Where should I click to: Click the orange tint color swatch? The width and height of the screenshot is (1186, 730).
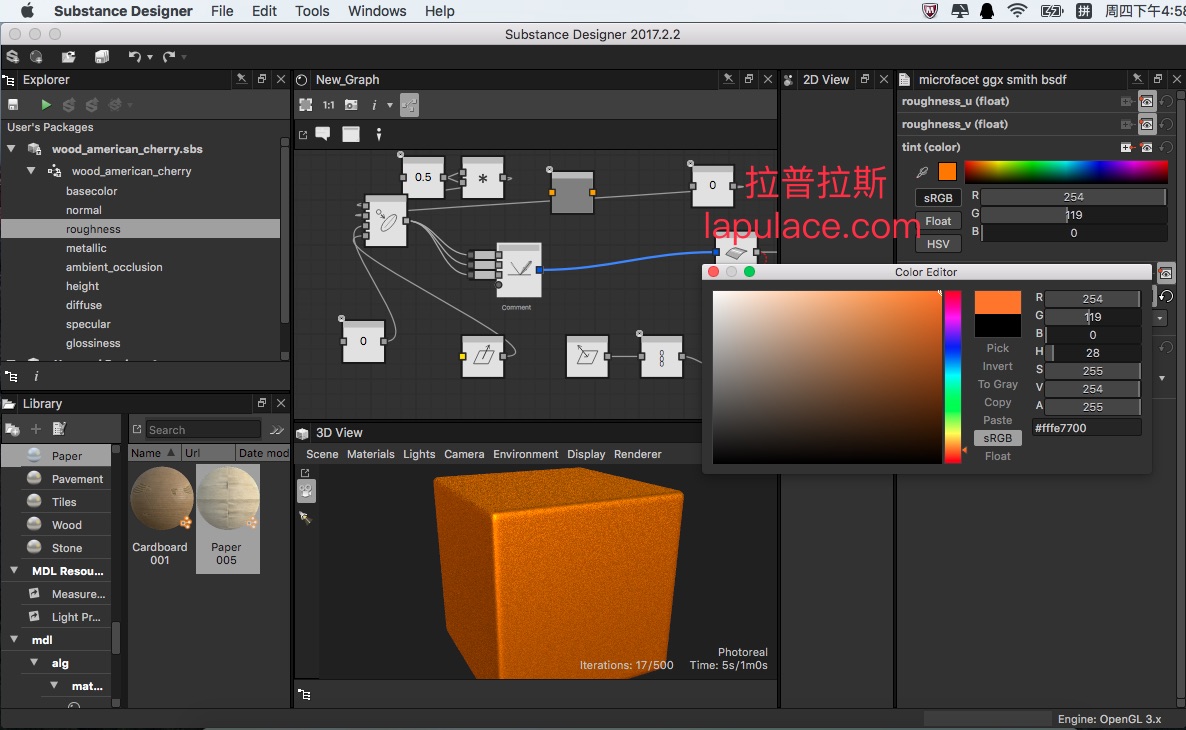tap(947, 172)
